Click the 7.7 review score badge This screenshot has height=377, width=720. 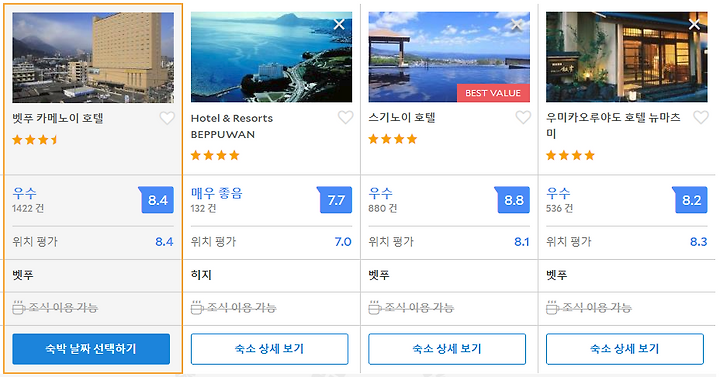[335, 200]
